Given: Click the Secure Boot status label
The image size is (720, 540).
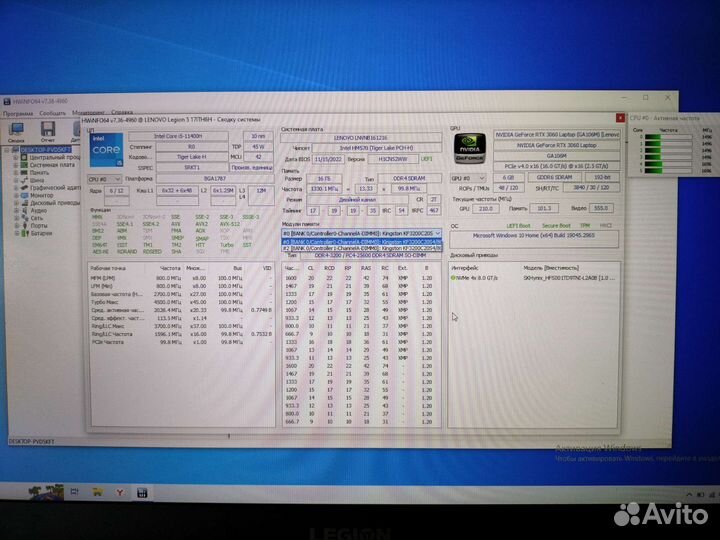Looking at the screenshot, I should pyautogui.click(x=556, y=226).
